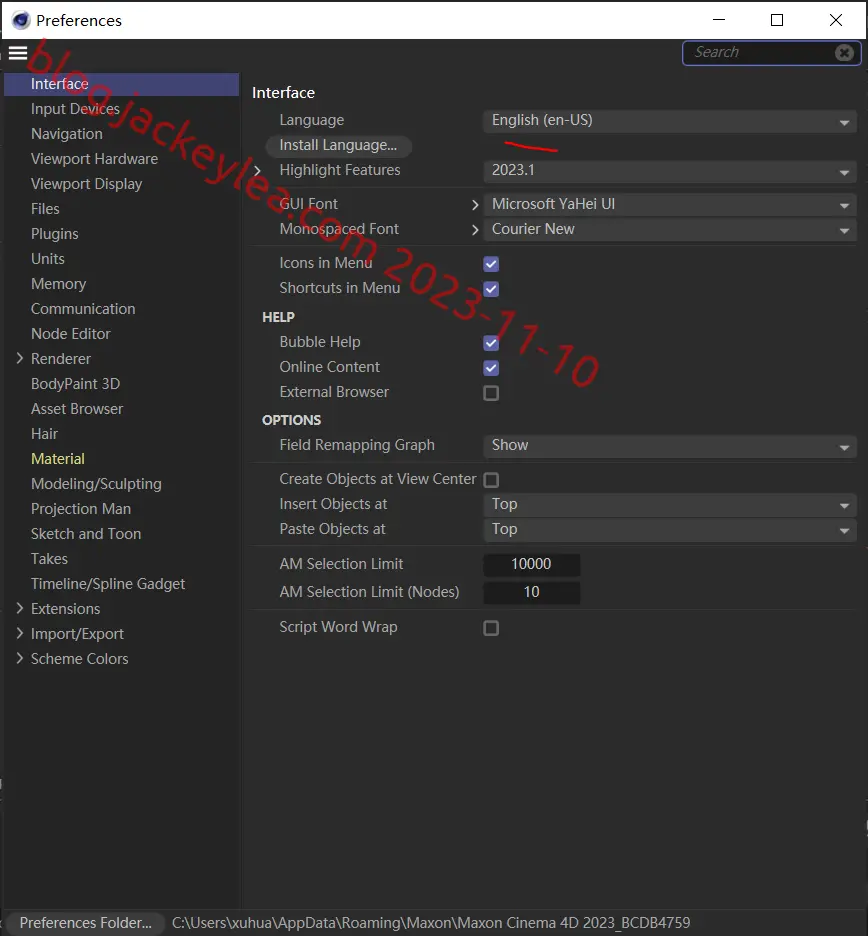Open Highlight Features version dropdown
The image size is (868, 936).
(670, 171)
